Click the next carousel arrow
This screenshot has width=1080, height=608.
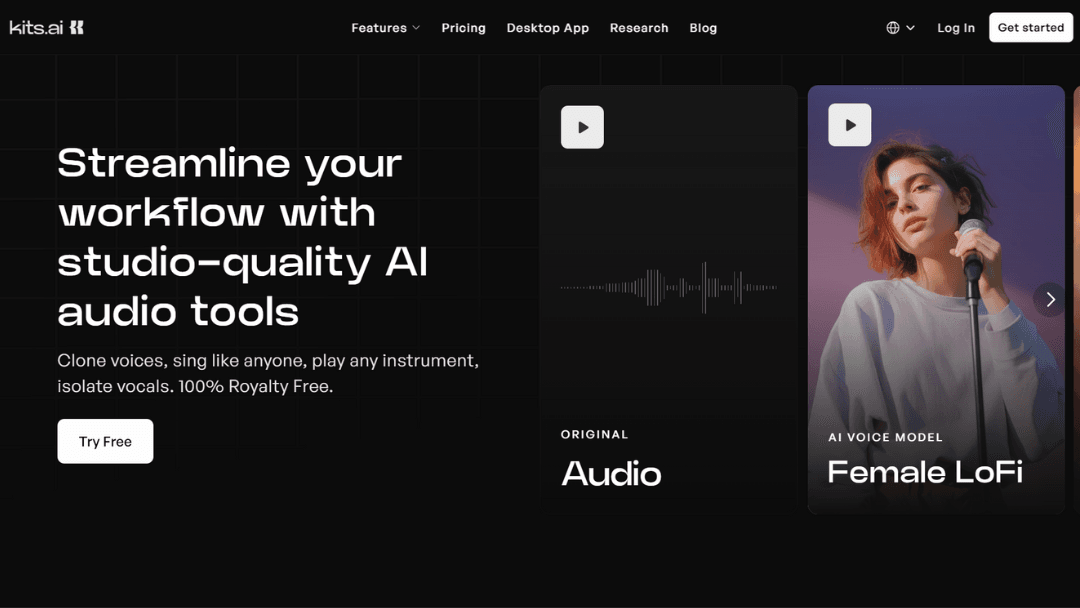[x=1050, y=300]
